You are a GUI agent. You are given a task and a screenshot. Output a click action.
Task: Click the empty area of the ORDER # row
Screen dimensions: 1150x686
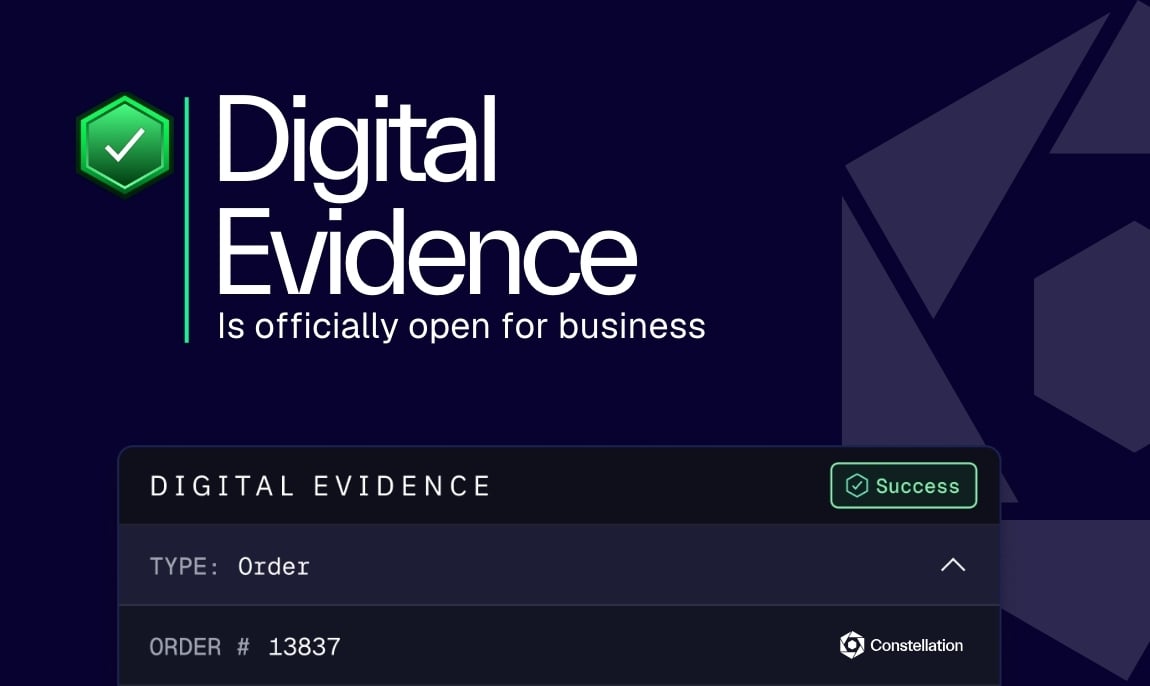(580, 646)
